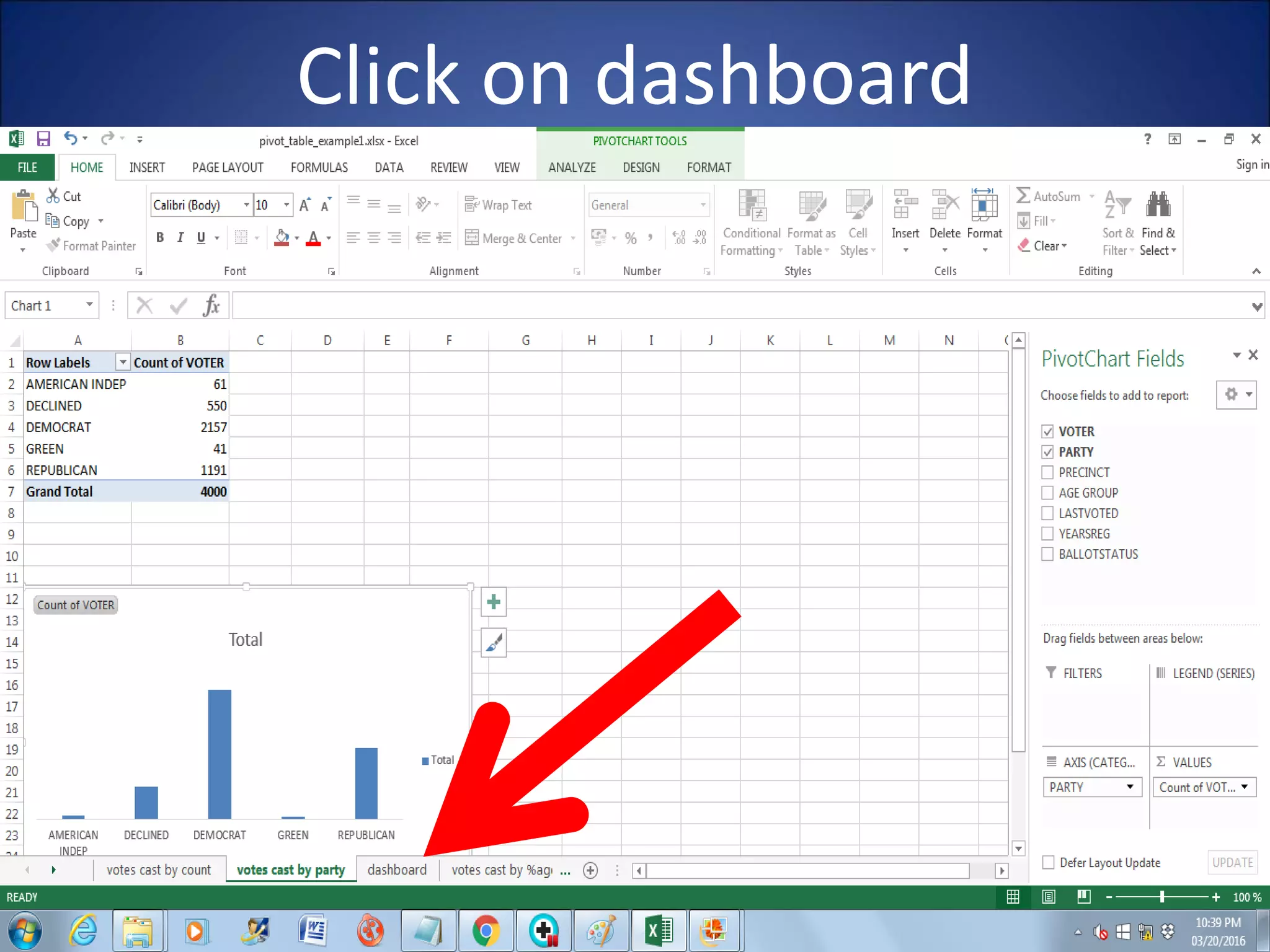Enable Defer Layout Update
This screenshot has height=952, width=1270.
(1049, 862)
